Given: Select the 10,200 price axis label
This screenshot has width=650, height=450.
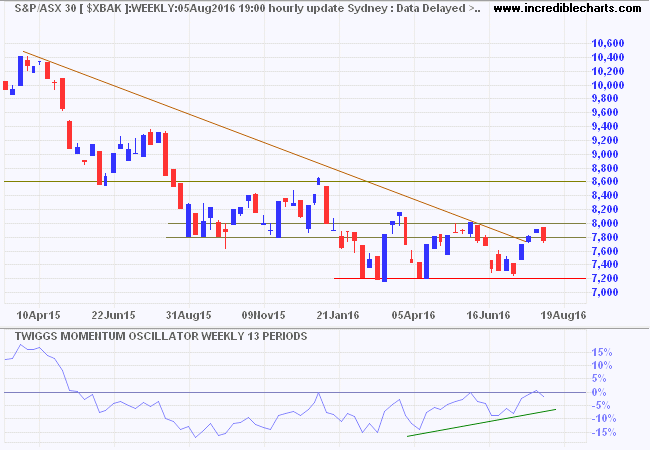Looking at the screenshot, I should point(607,71).
